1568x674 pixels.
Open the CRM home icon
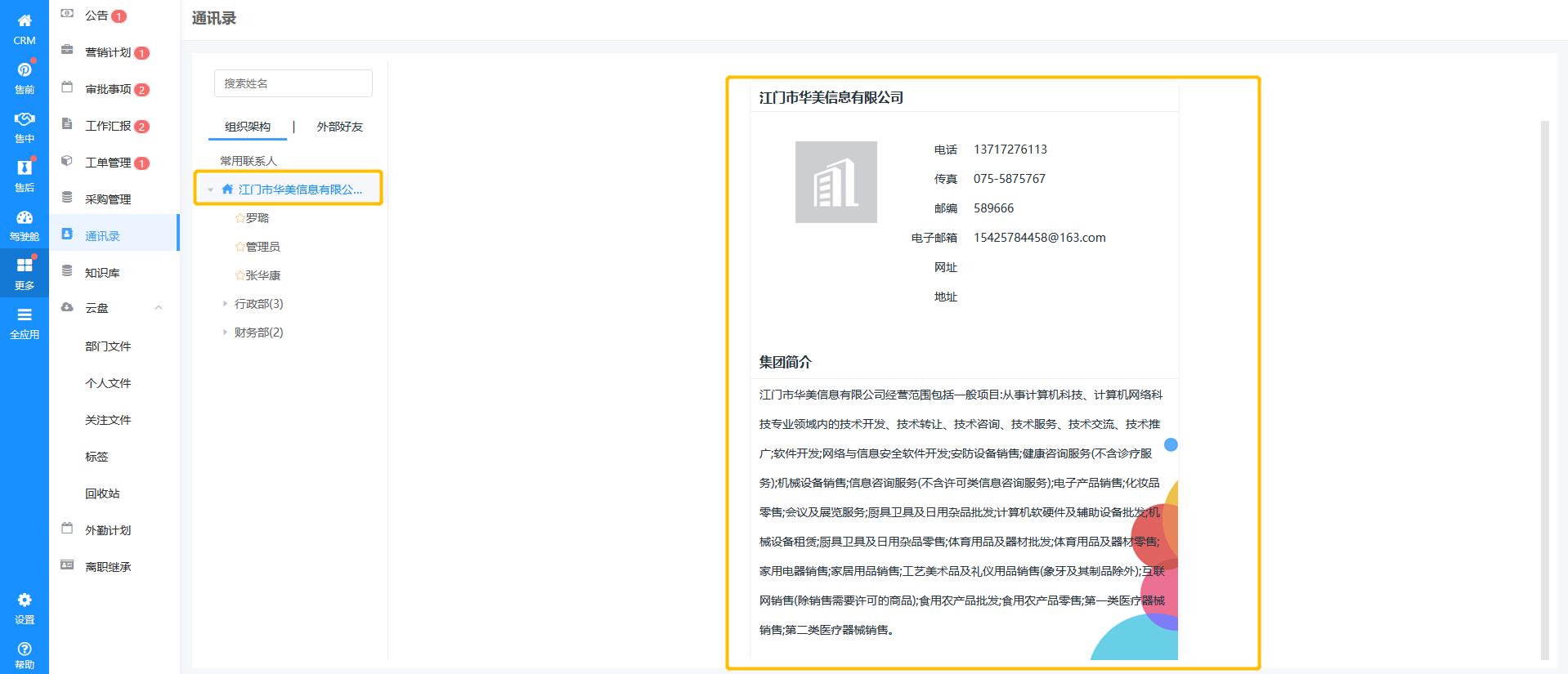(25, 22)
